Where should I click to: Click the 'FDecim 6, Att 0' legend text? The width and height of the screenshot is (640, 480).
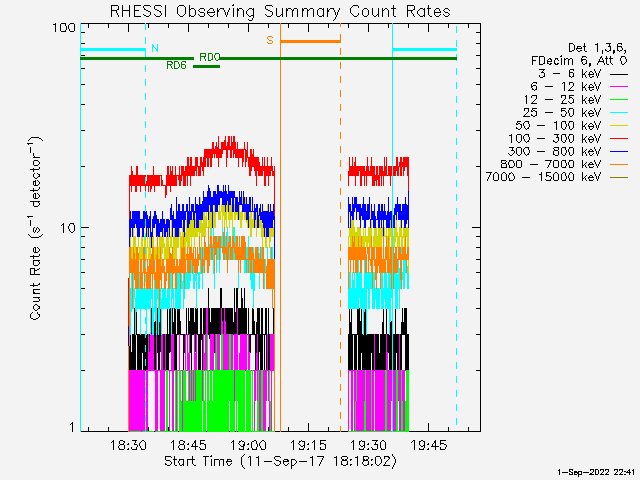point(579,61)
